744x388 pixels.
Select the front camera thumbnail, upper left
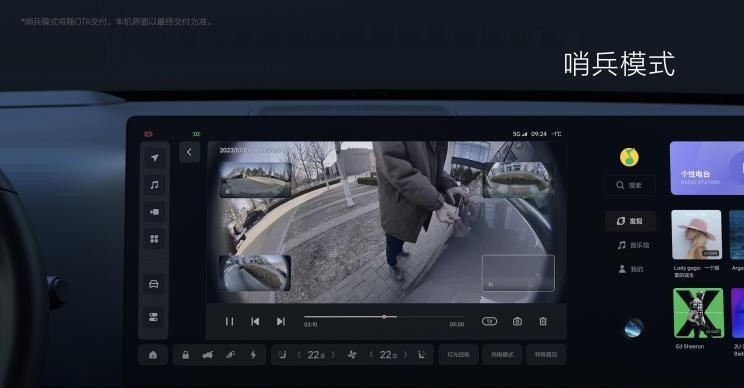click(x=255, y=180)
